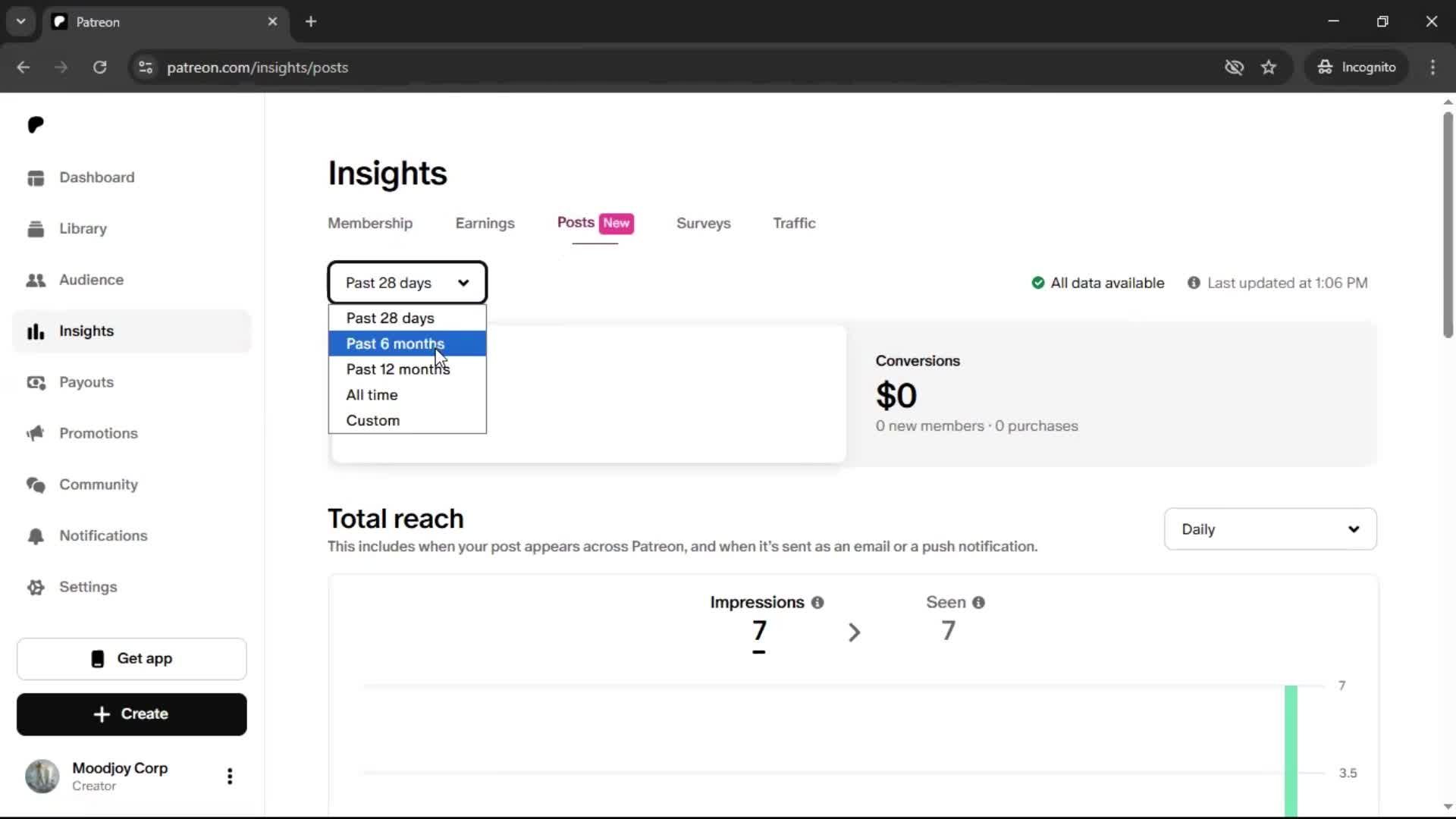The width and height of the screenshot is (1456, 819).
Task: Open Community via the chat bubbles icon
Action: [36, 485]
